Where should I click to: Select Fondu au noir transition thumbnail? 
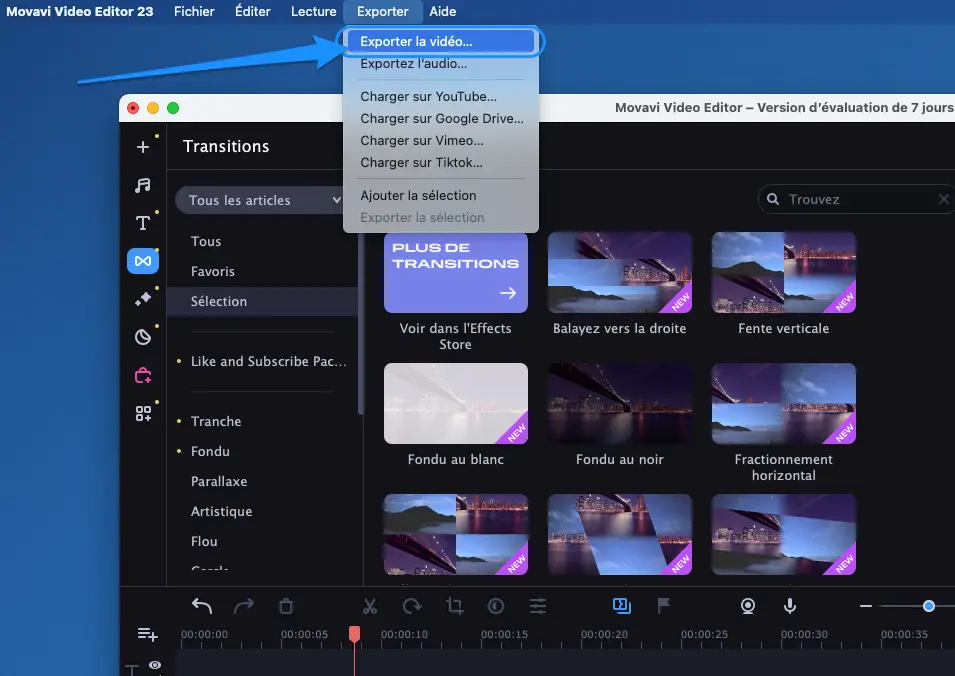pyautogui.click(x=619, y=403)
